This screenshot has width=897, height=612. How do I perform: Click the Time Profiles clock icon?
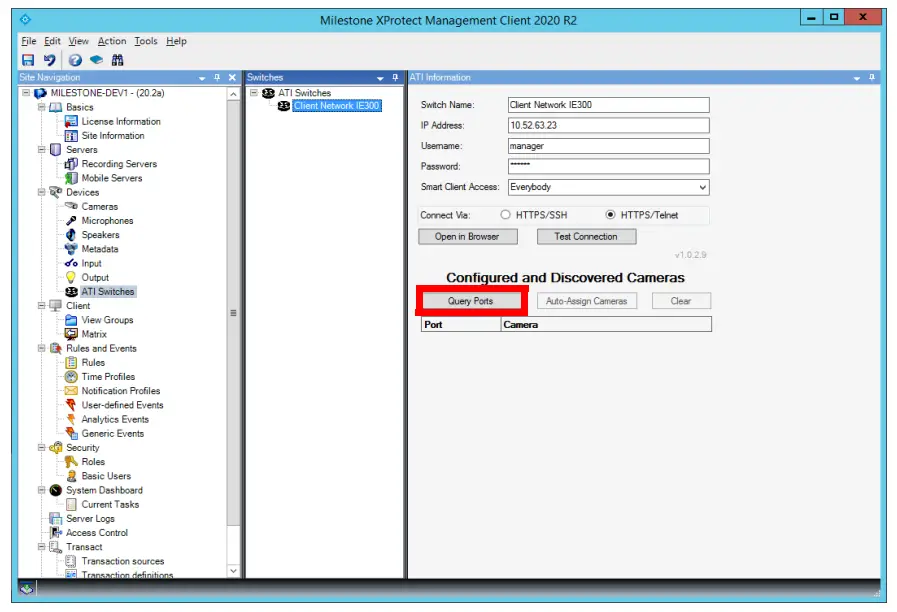71,376
